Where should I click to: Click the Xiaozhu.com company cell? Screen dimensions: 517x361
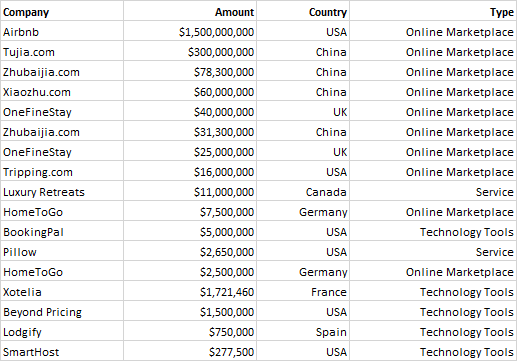(62, 91)
